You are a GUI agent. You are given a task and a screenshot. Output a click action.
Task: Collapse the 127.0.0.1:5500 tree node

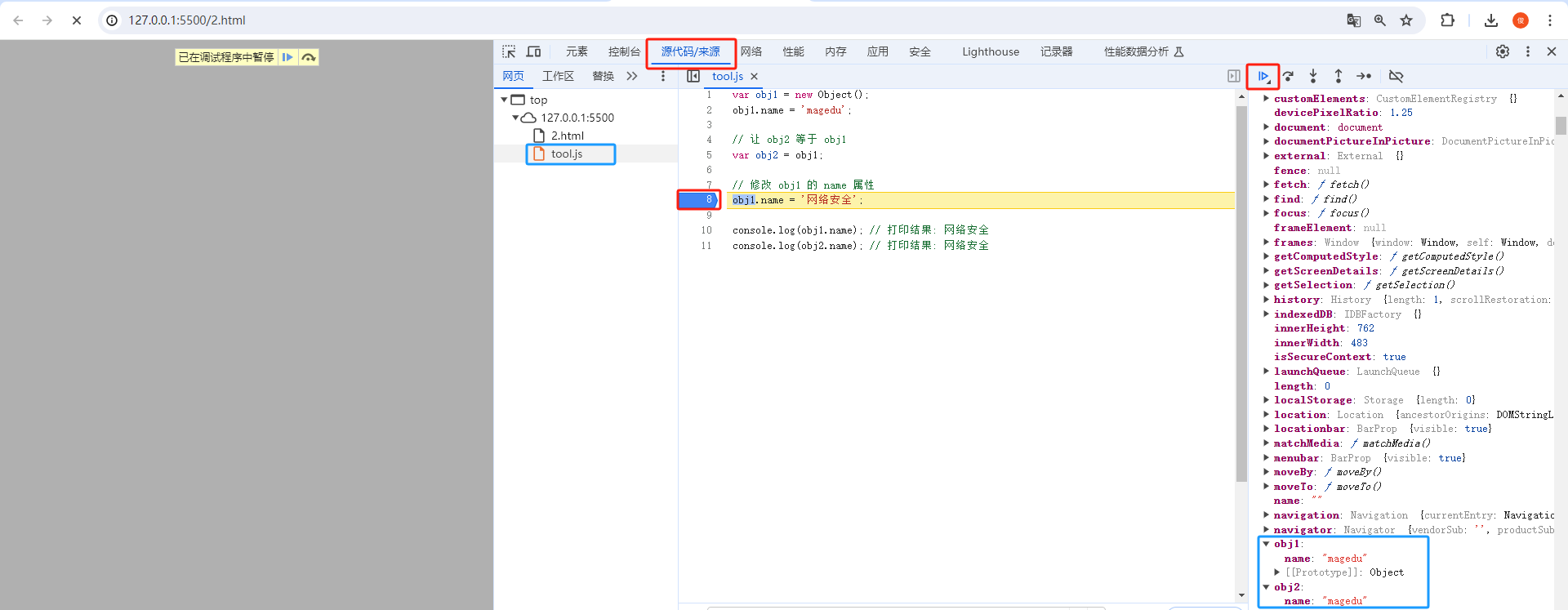point(515,118)
